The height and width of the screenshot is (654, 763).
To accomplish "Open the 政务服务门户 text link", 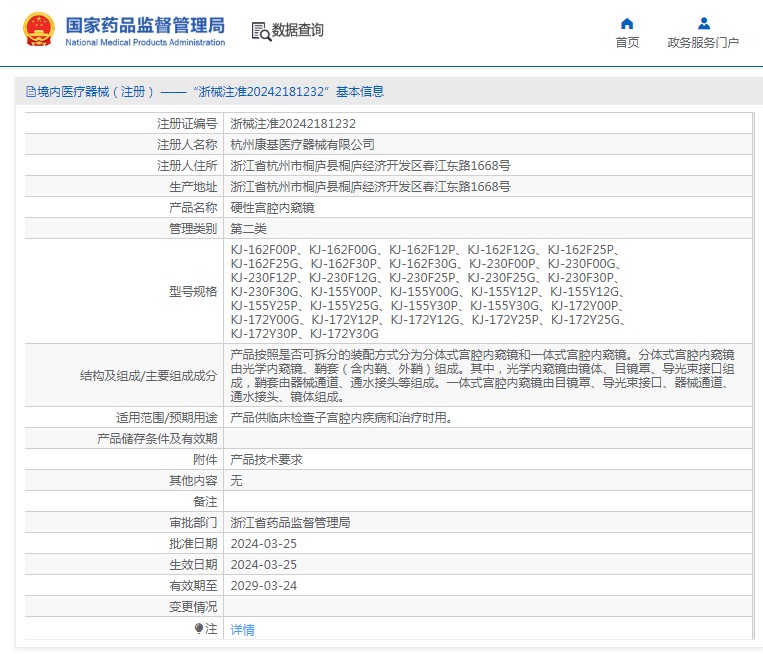I will (703, 43).
